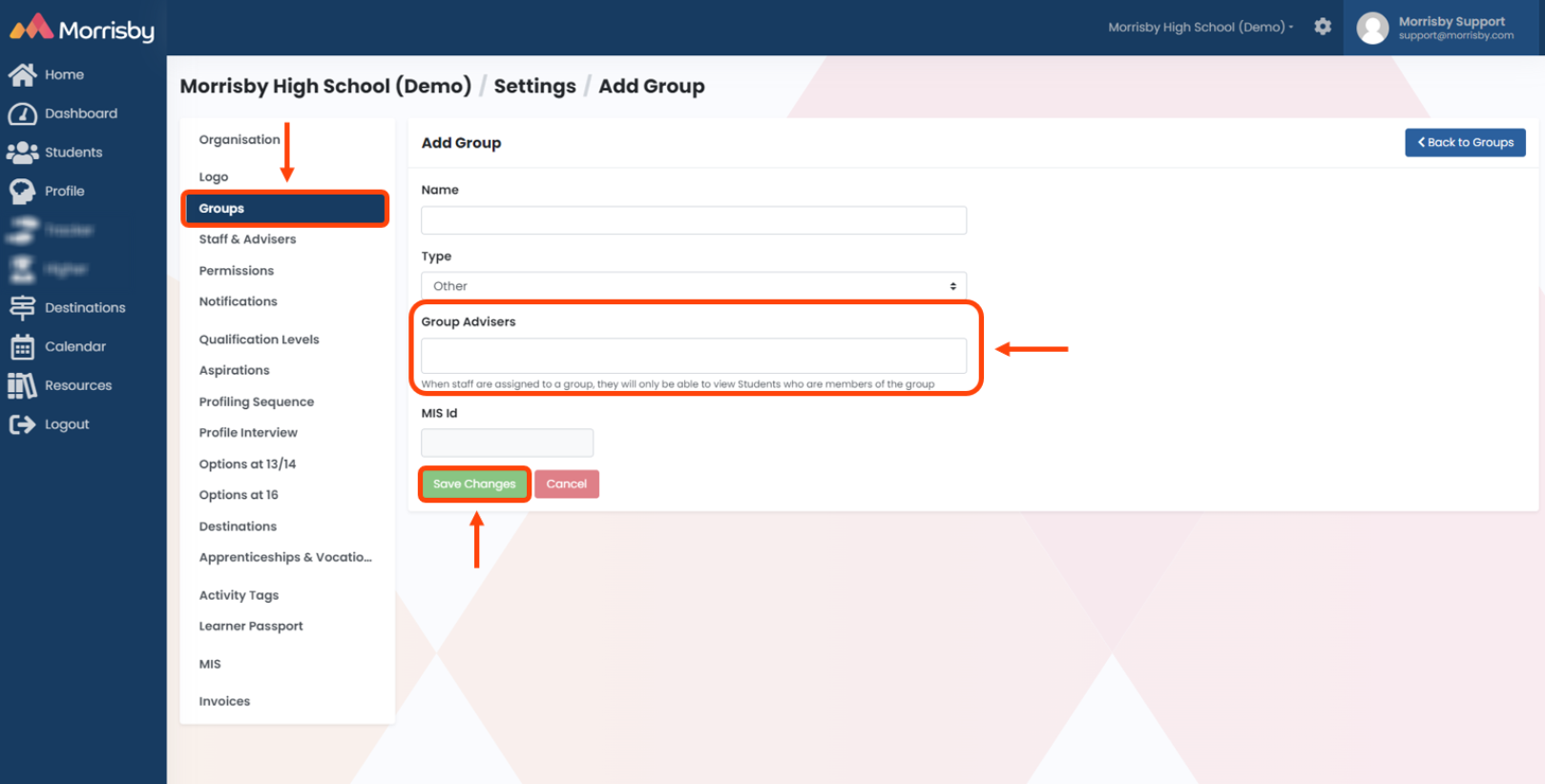The width and height of the screenshot is (1545, 784).
Task: Click into the MIS Id field
Action: [507, 443]
